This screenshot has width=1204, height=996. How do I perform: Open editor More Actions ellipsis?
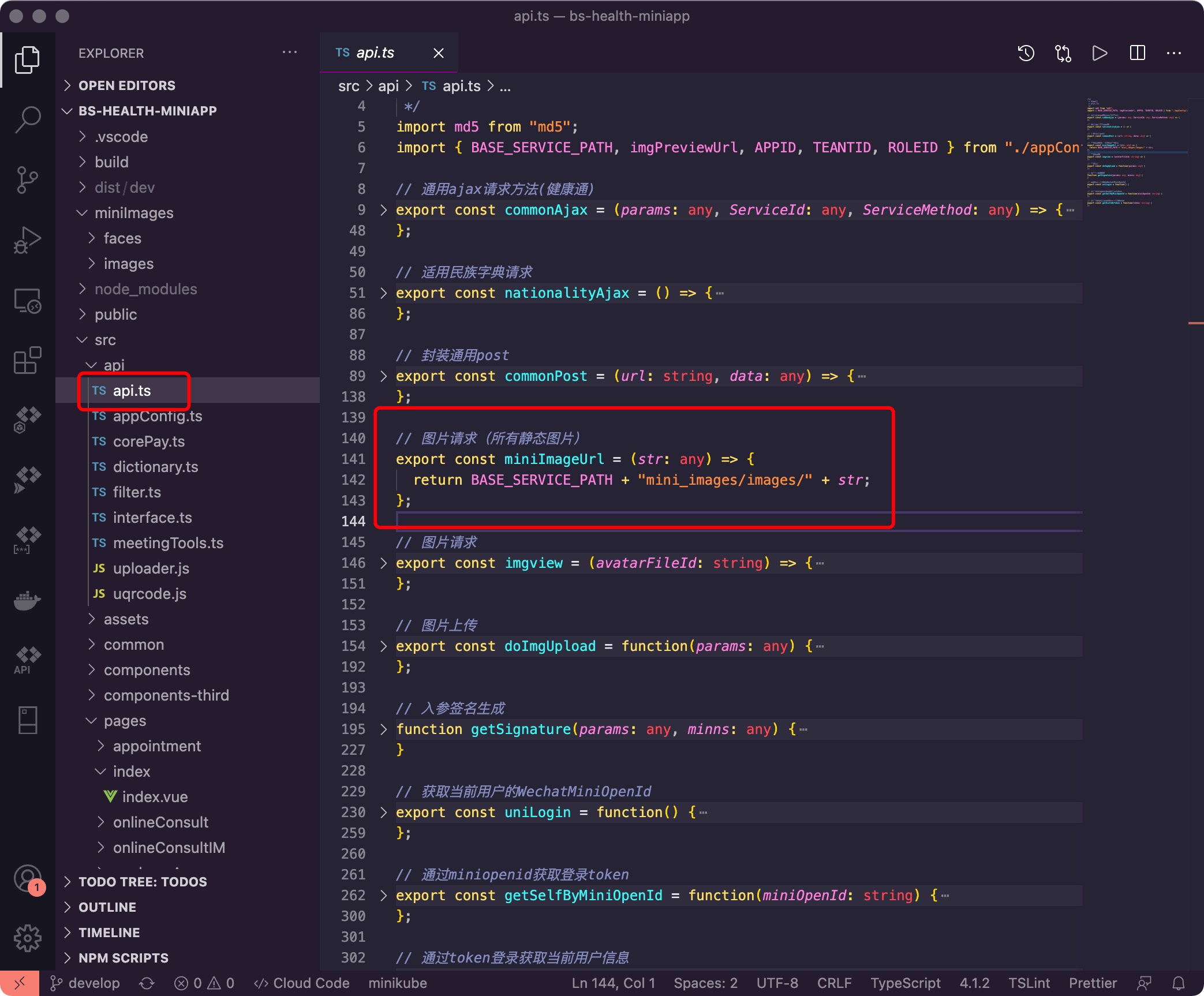coord(1173,53)
